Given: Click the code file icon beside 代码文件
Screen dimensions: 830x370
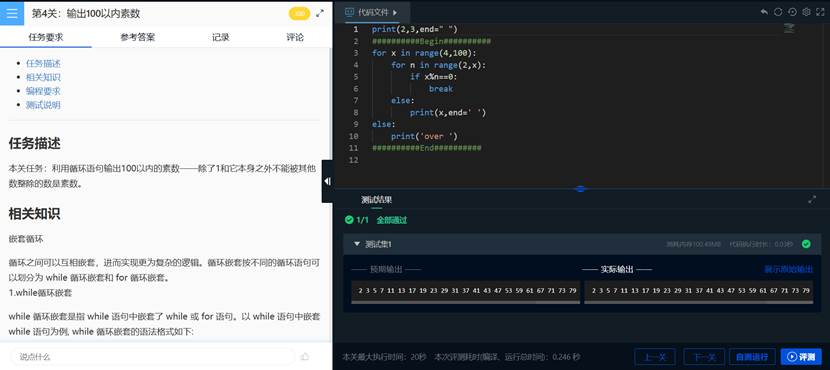Looking at the screenshot, I should point(349,12).
